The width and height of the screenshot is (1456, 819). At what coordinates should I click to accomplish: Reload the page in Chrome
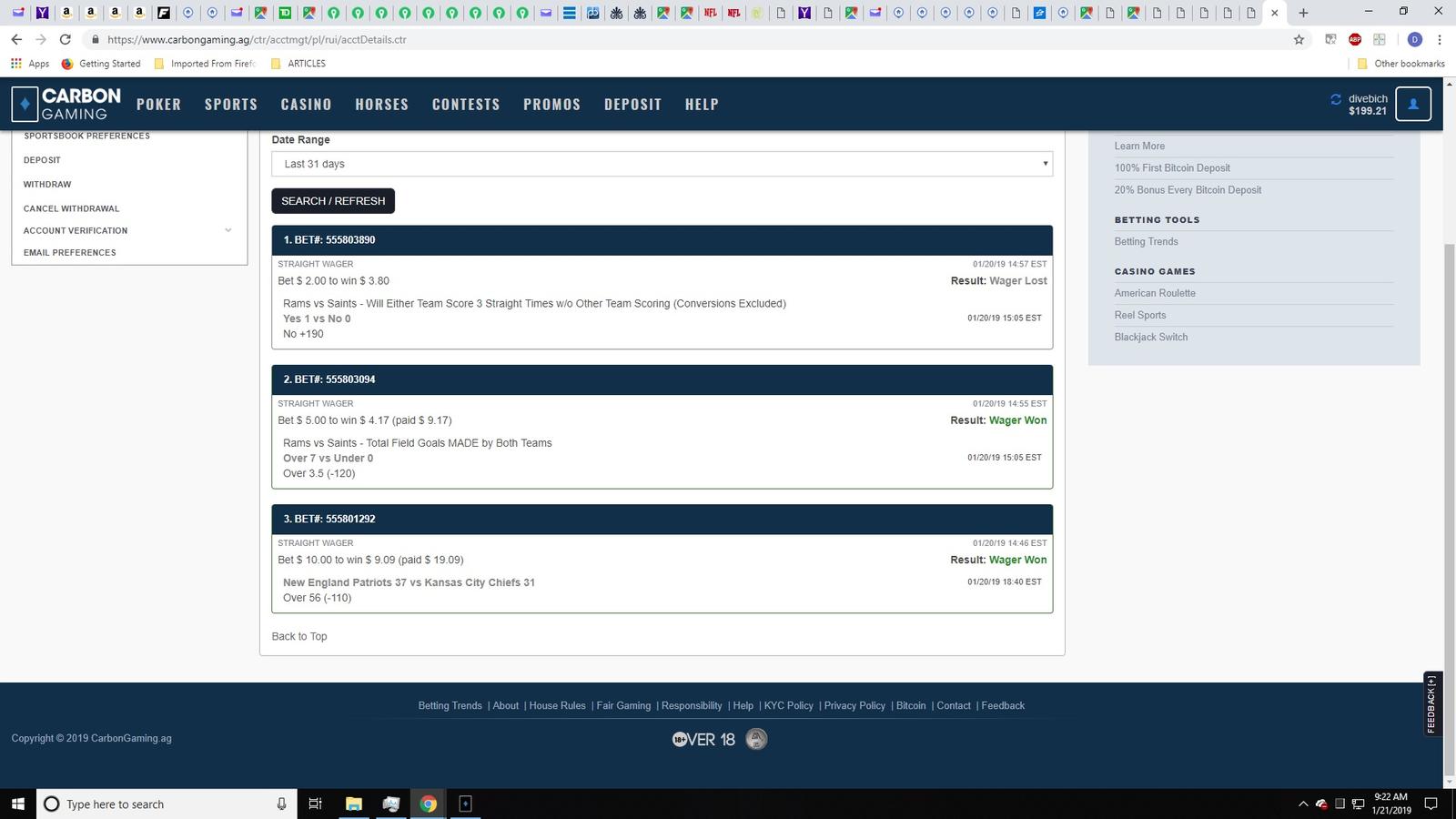65,39
